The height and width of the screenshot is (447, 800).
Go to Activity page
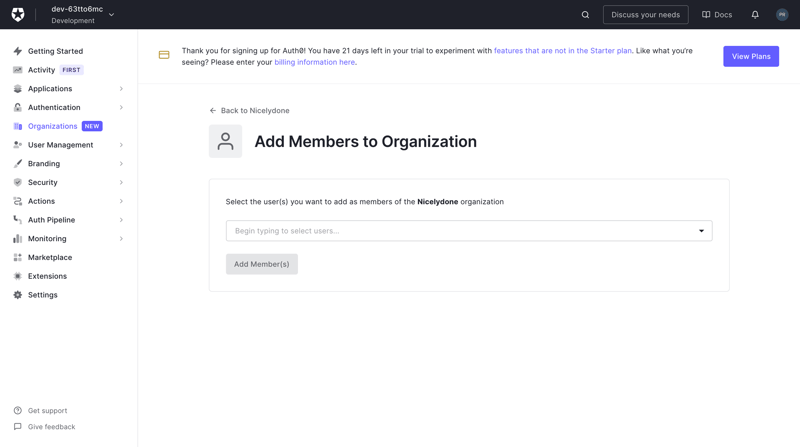(41, 70)
